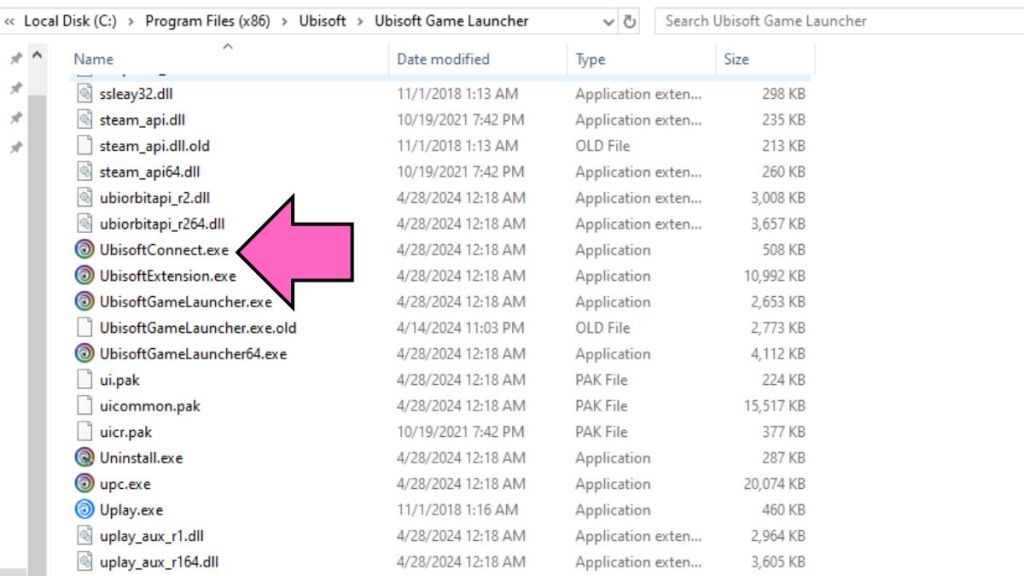The width and height of the screenshot is (1024, 576).
Task: Toggle sort order on Name column
Action: tap(93, 59)
